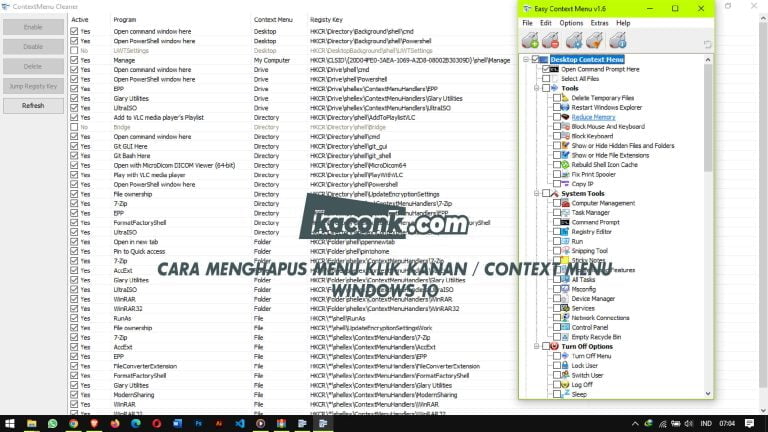Click the Restart Windows Explorer globe icon
This screenshot has height=432, width=768.
click(565, 107)
